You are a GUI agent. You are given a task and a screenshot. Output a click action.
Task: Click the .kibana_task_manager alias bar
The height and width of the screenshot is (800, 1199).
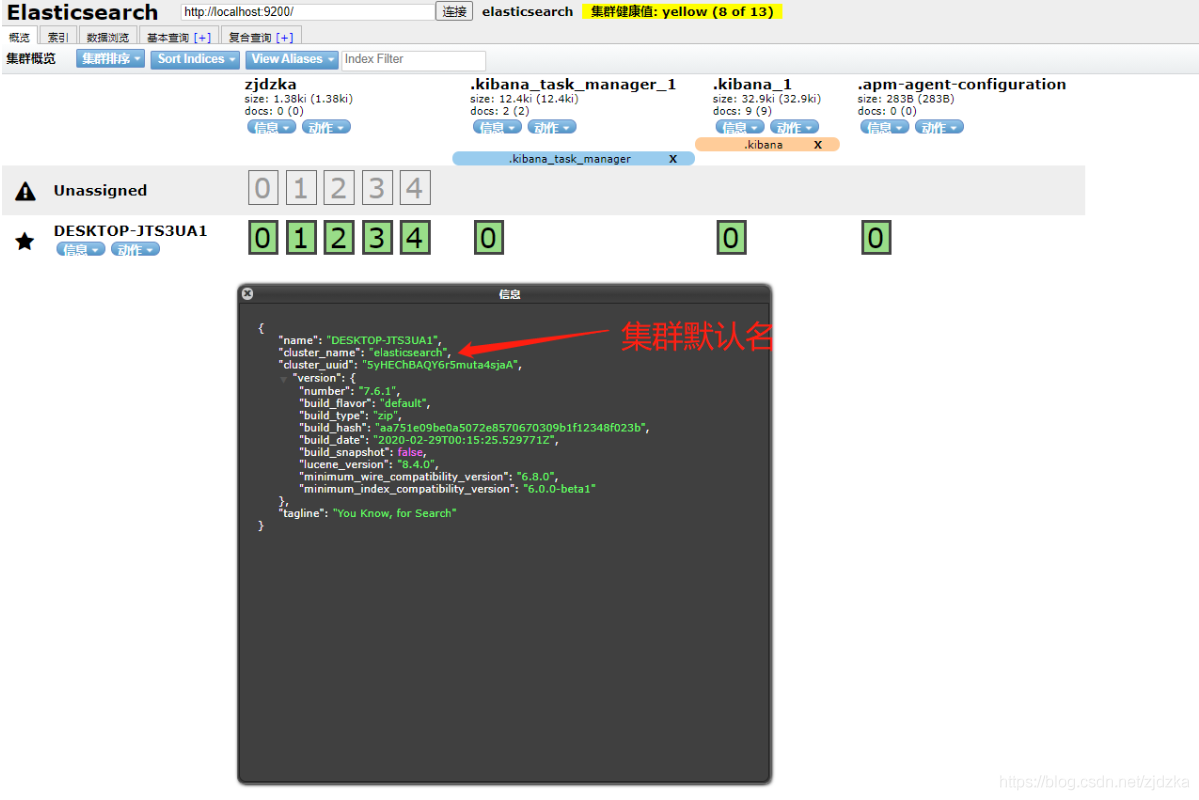point(574,158)
